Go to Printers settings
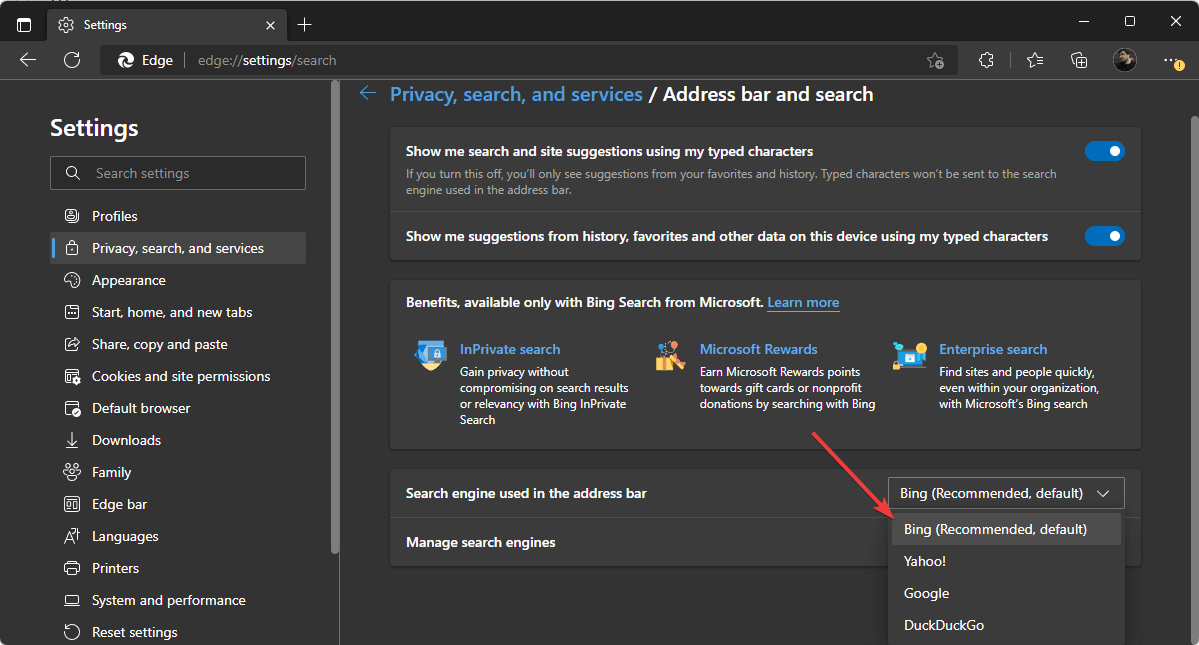The image size is (1199, 645). pos(178,568)
